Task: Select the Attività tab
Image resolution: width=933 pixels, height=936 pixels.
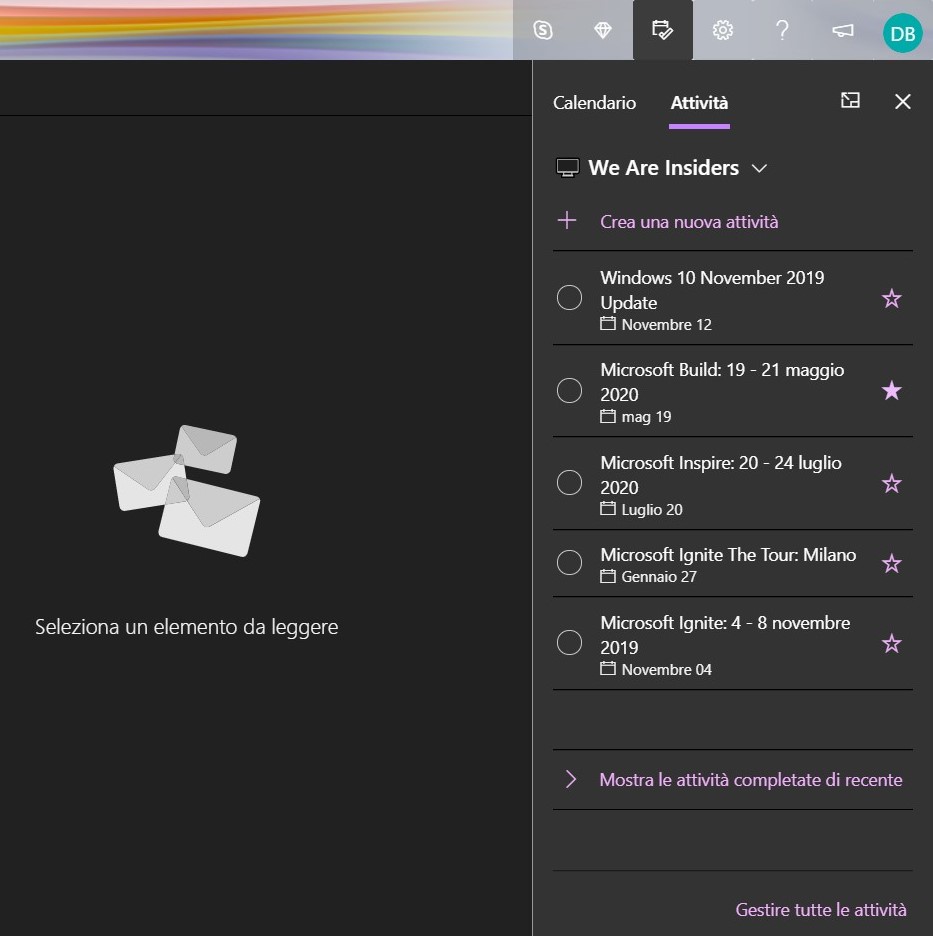Action: [x=699, y=103]
